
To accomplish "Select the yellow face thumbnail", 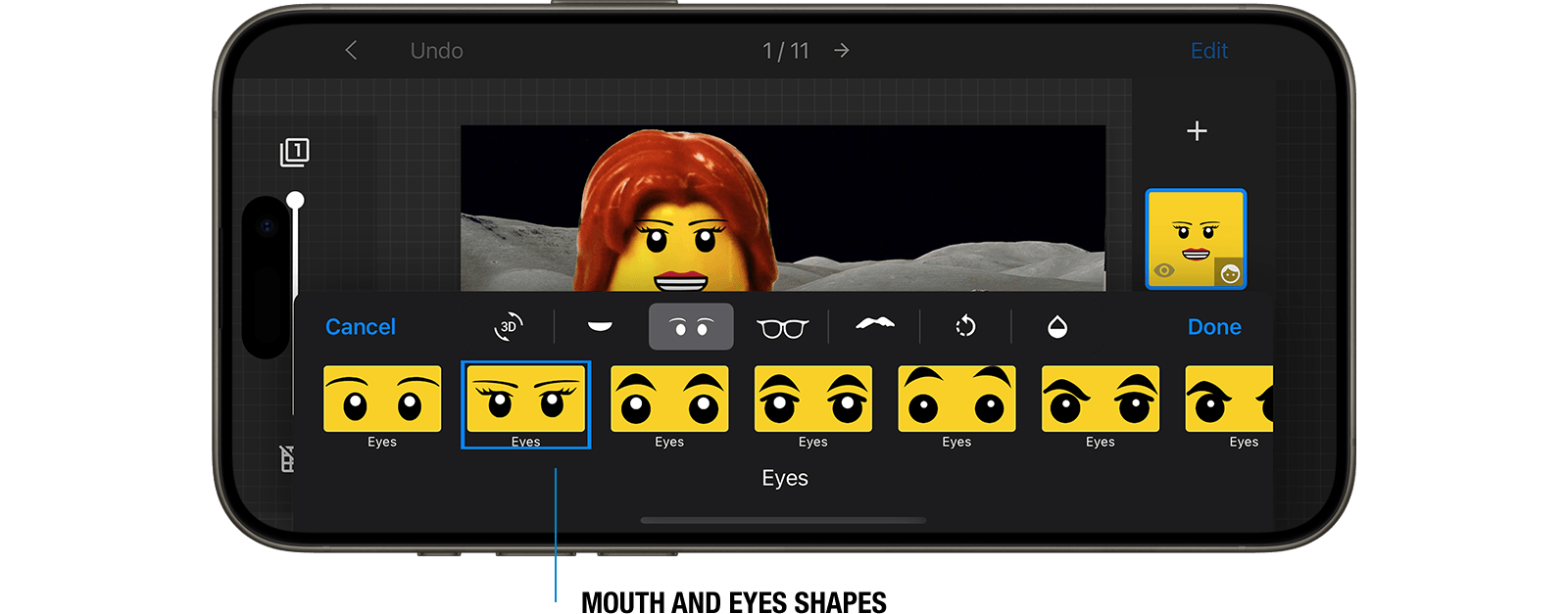I will coord(1196,239).
